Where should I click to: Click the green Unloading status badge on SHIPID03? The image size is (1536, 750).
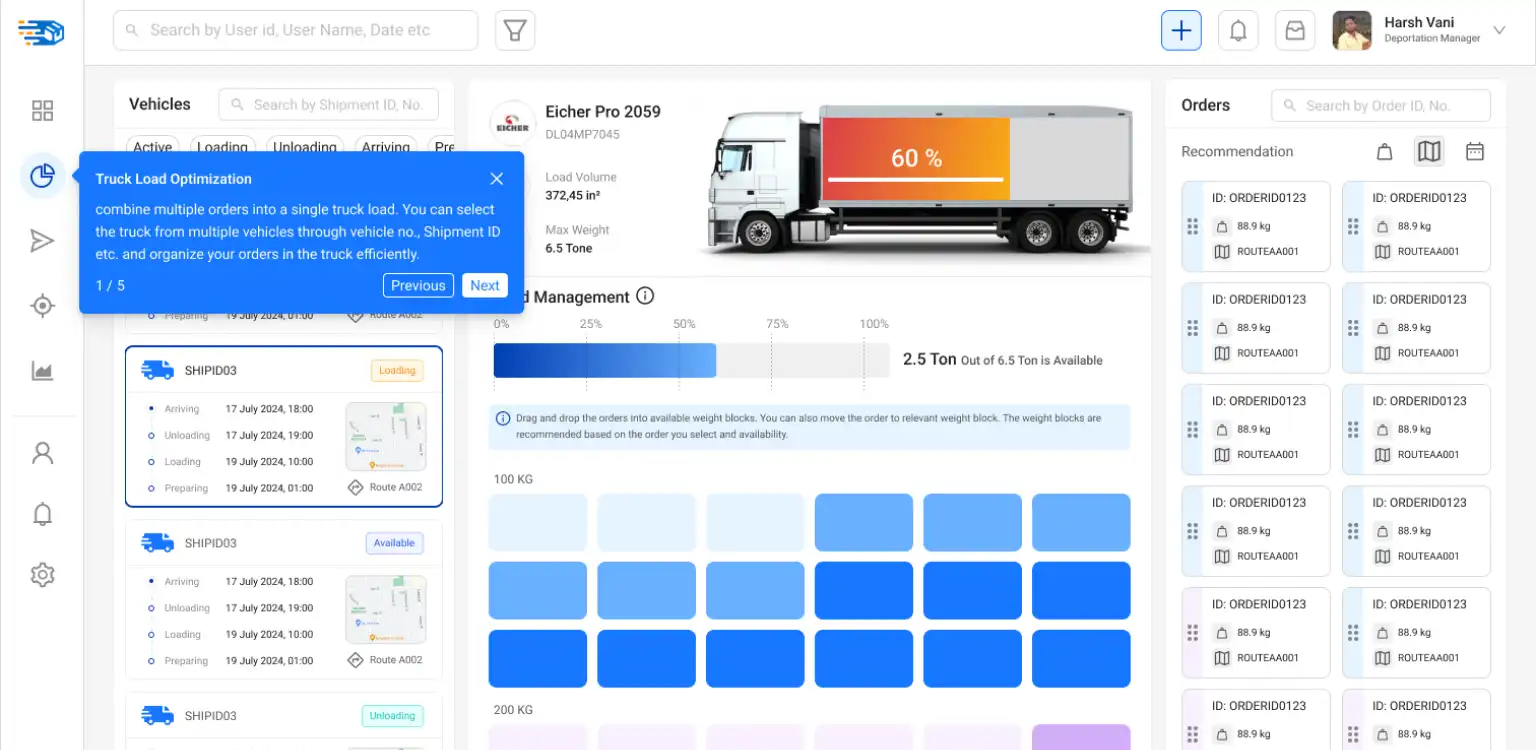click(x=392, y=716)
